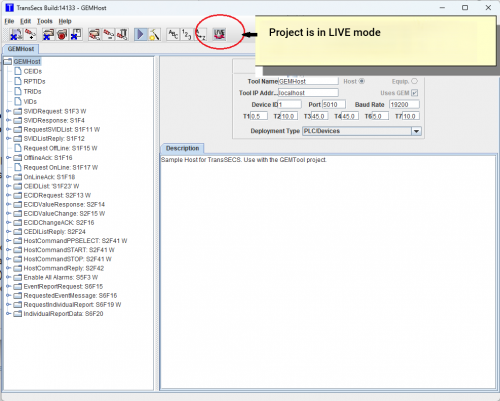Select tree row IndividualReportData: S6F20

tap(63, 314)
